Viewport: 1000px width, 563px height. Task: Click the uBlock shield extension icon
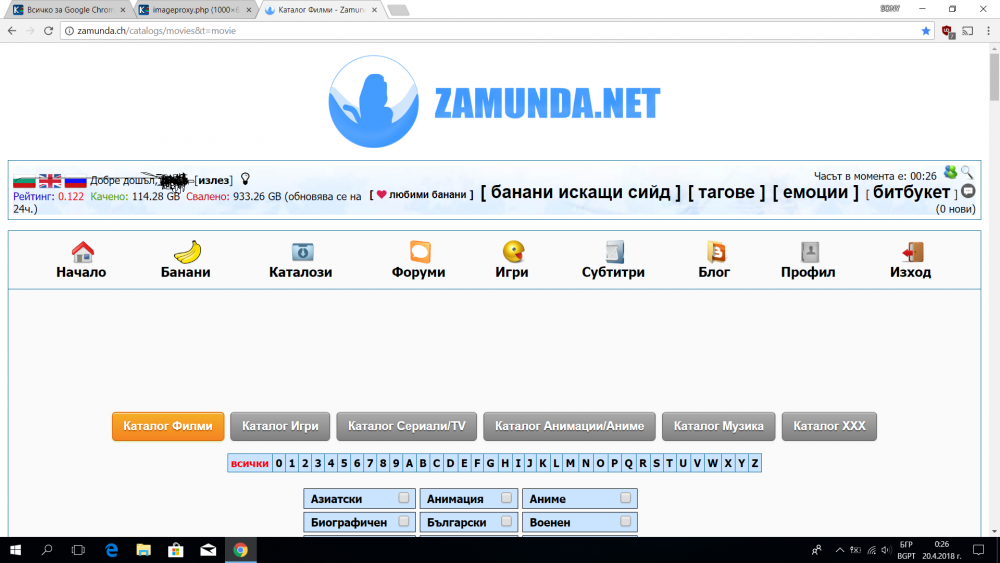click(x=948, y=31)
